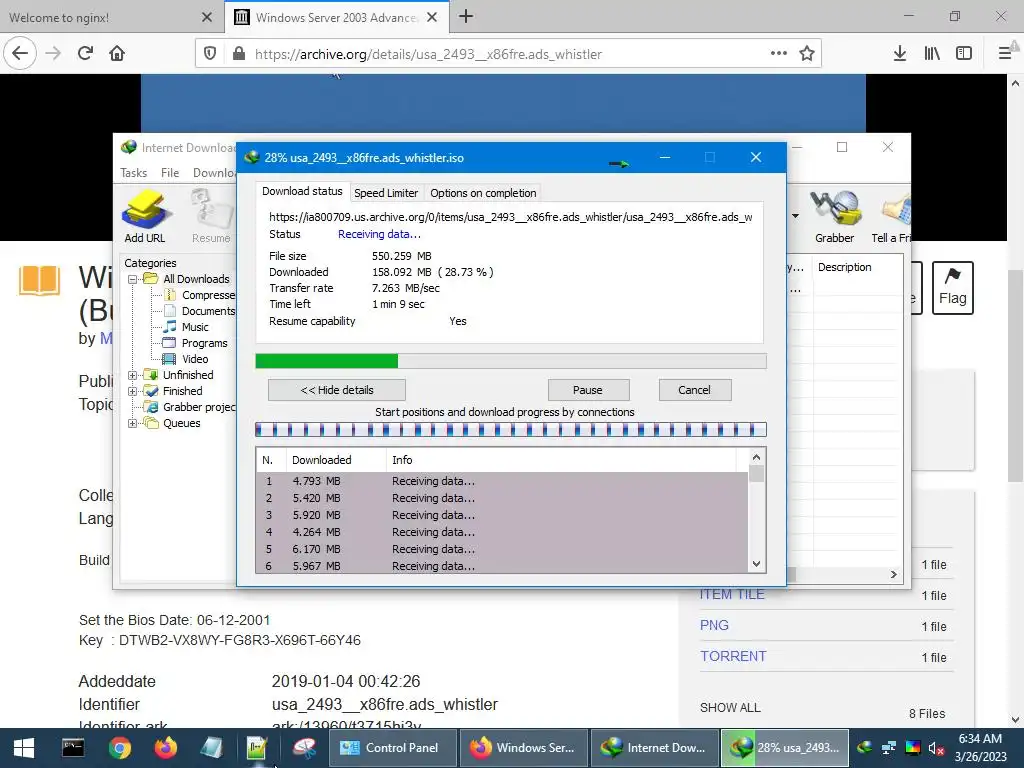Open the File menu in IDM
Viewport: 1024px width, 768px height.
(x=170, y=172)
